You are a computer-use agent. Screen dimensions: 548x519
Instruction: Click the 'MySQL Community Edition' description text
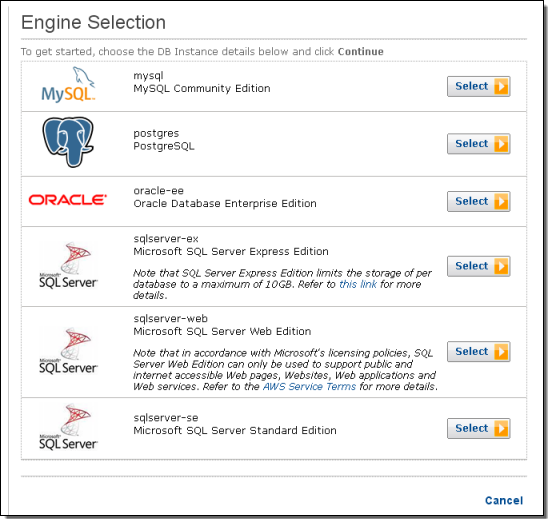tap(202, 88)
